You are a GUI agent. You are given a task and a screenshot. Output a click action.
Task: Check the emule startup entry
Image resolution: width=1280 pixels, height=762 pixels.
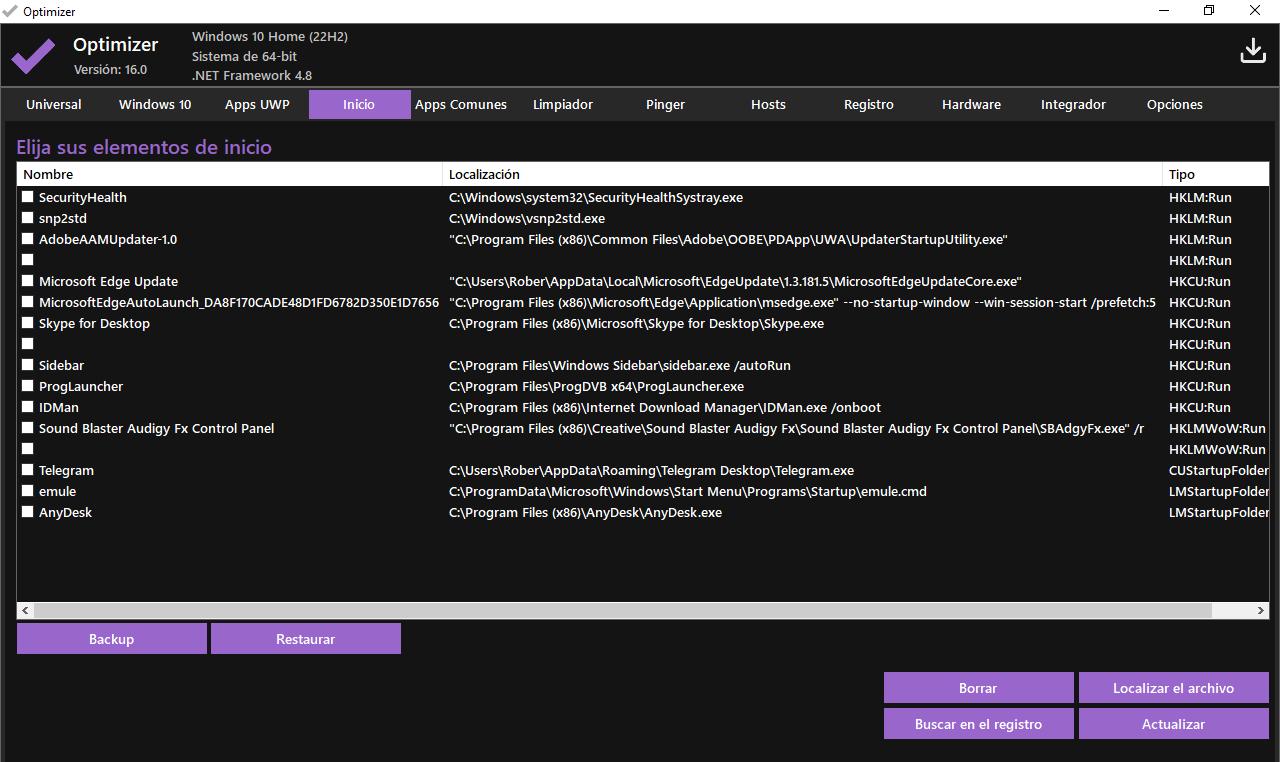27,491
